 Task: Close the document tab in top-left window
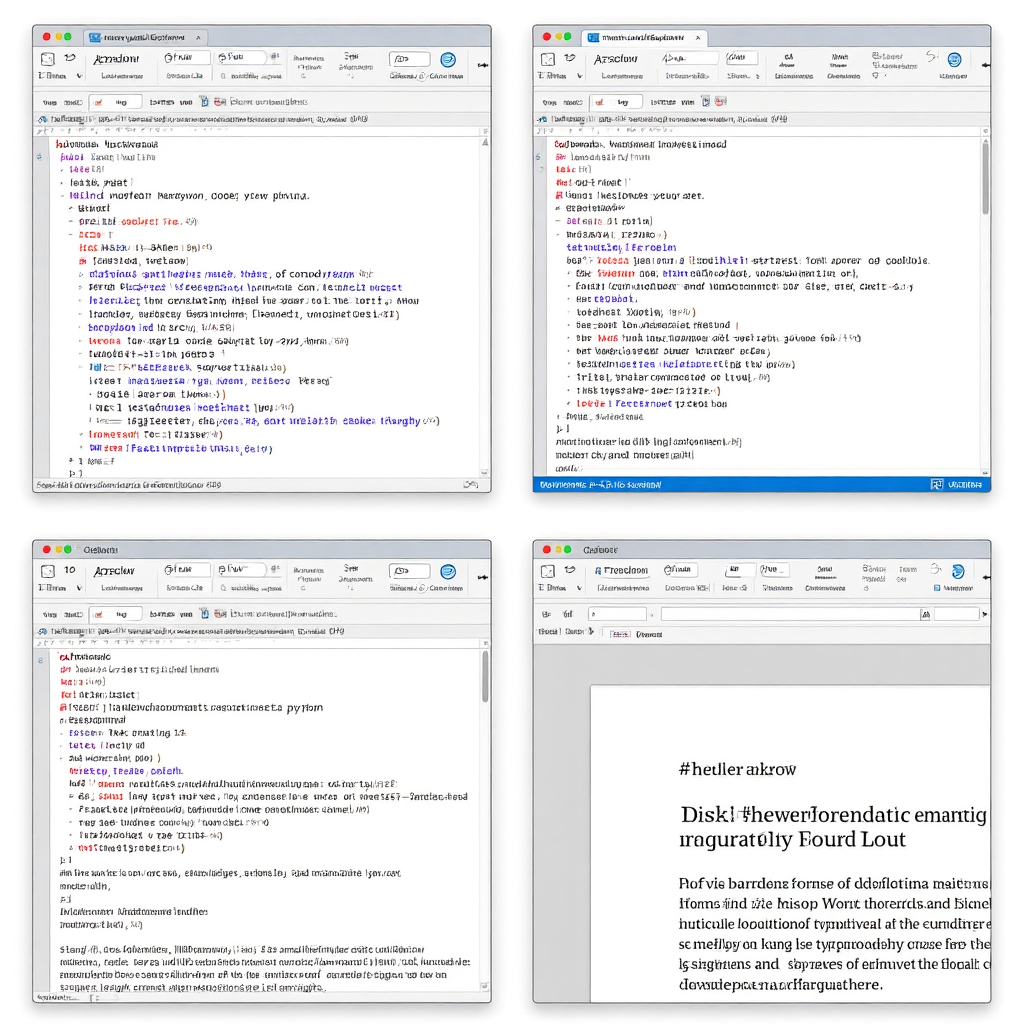point(198,37)
